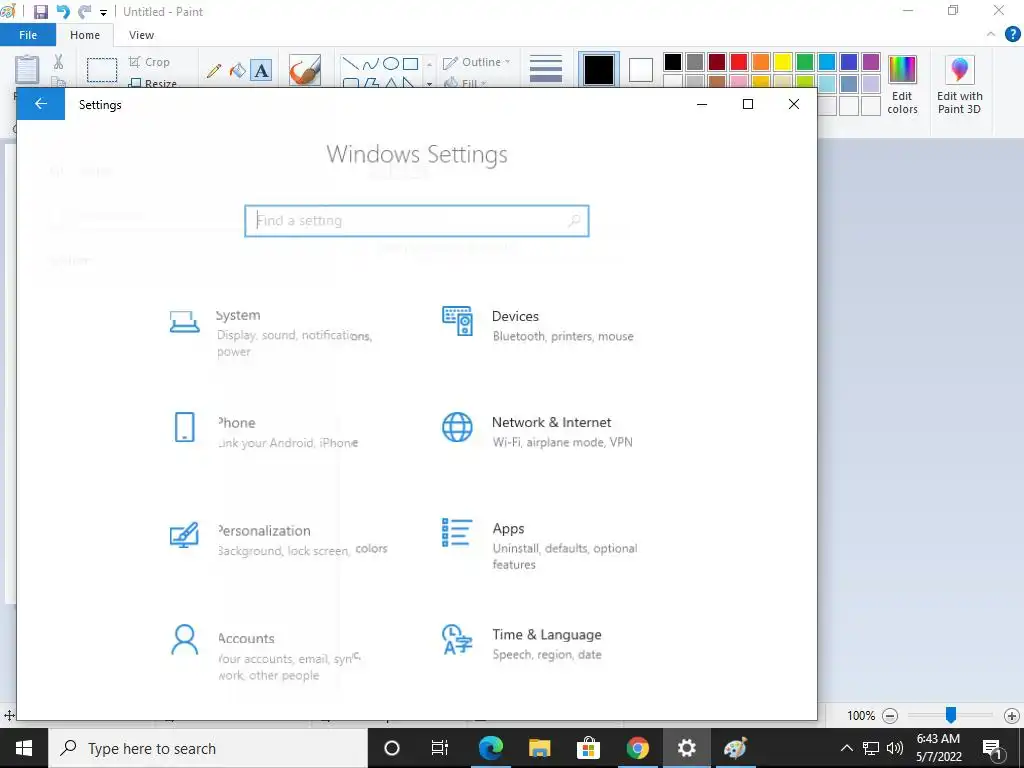Click the Paste clipboard icon in Paint

tap(27, 70)
